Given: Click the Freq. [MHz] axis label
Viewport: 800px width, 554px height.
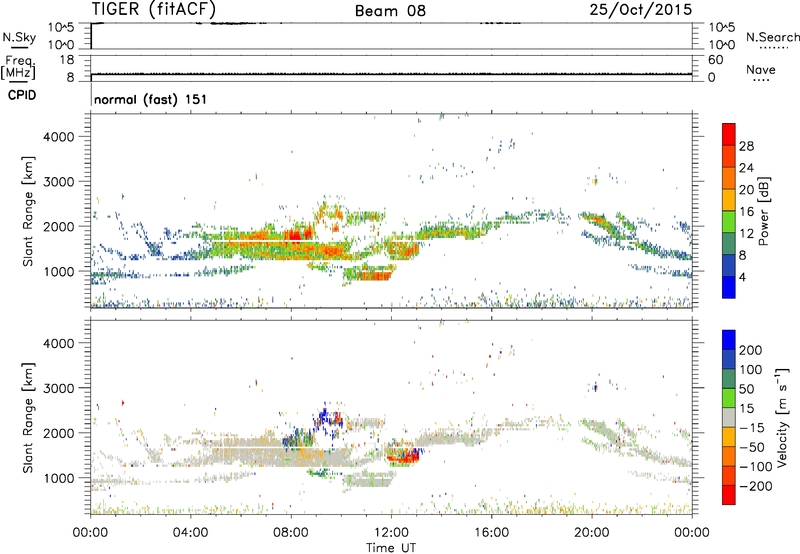Looking at the screenshot, I should [x=18, y=68].
